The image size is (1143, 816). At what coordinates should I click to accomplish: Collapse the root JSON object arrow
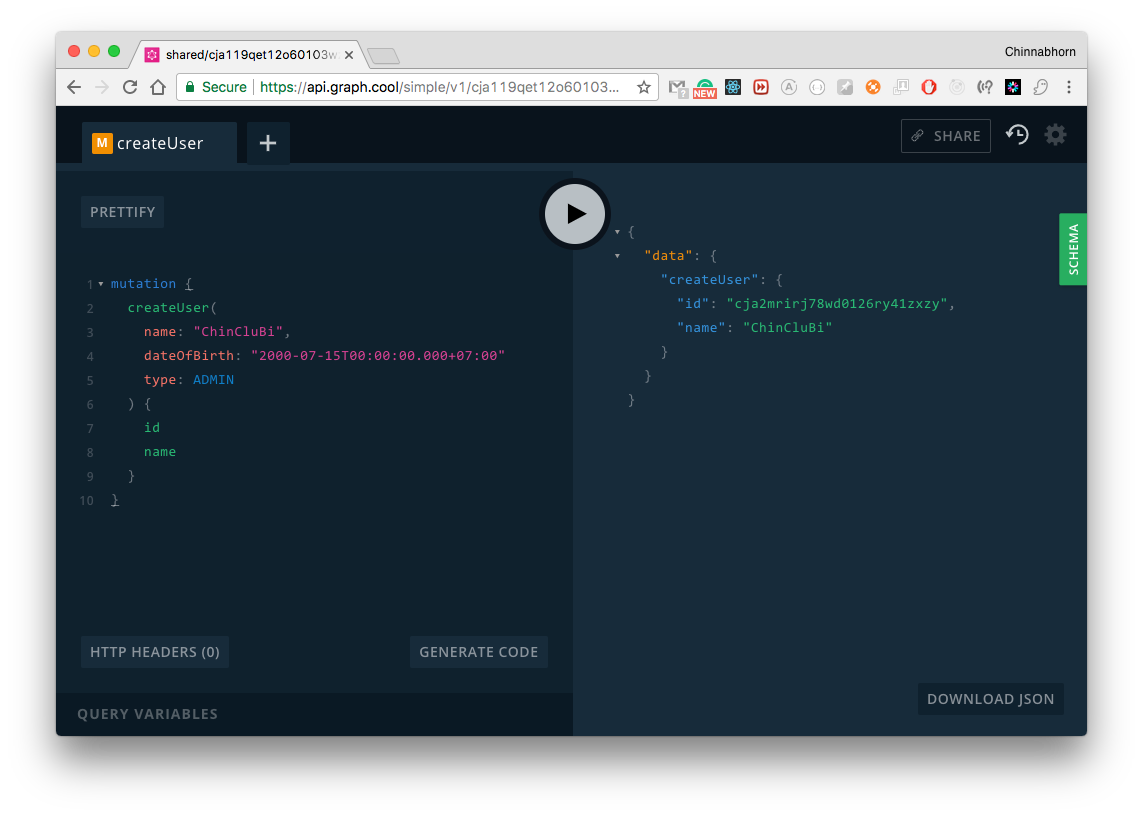coord(617,232)
